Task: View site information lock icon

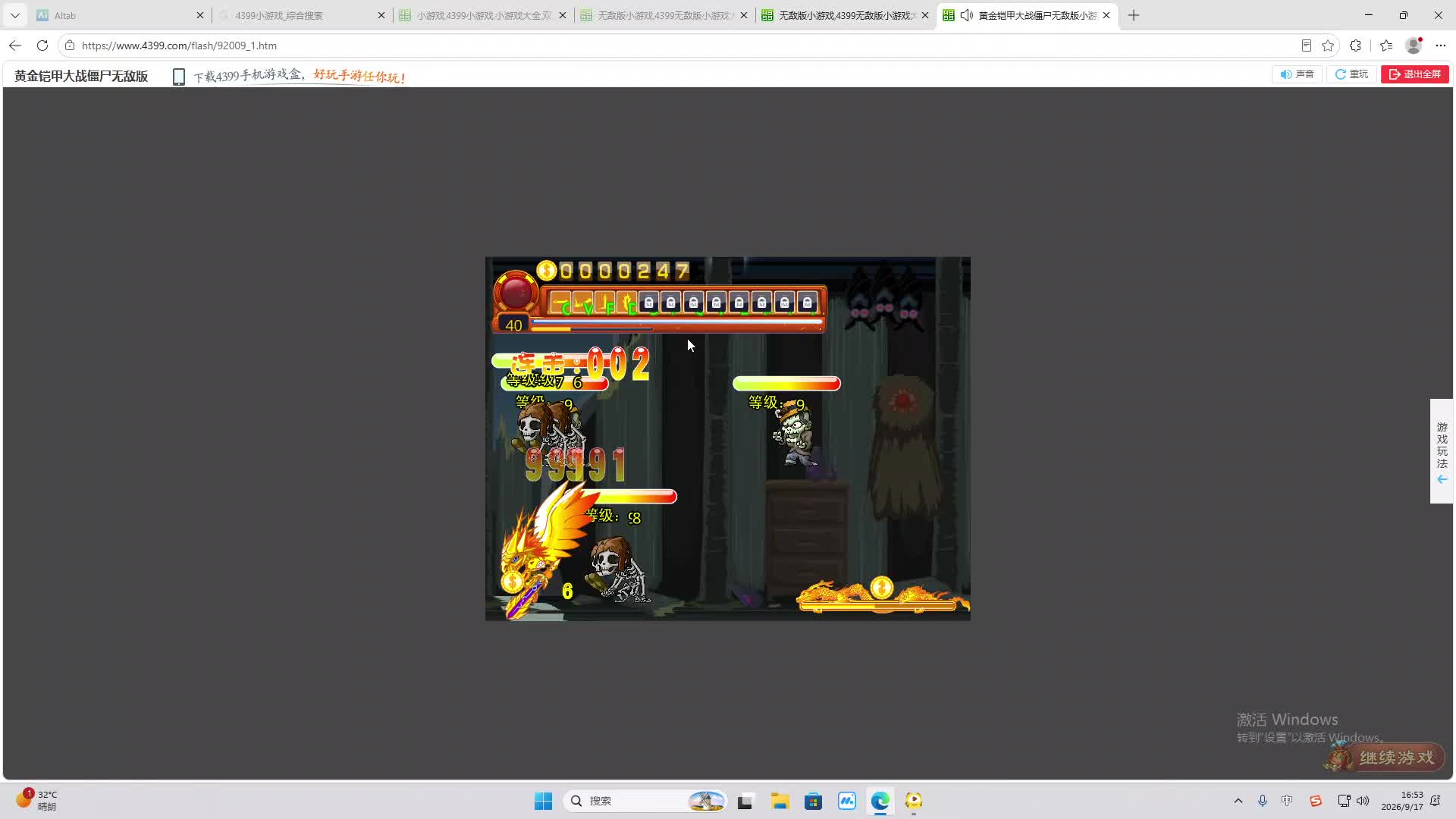Action: 70,45
